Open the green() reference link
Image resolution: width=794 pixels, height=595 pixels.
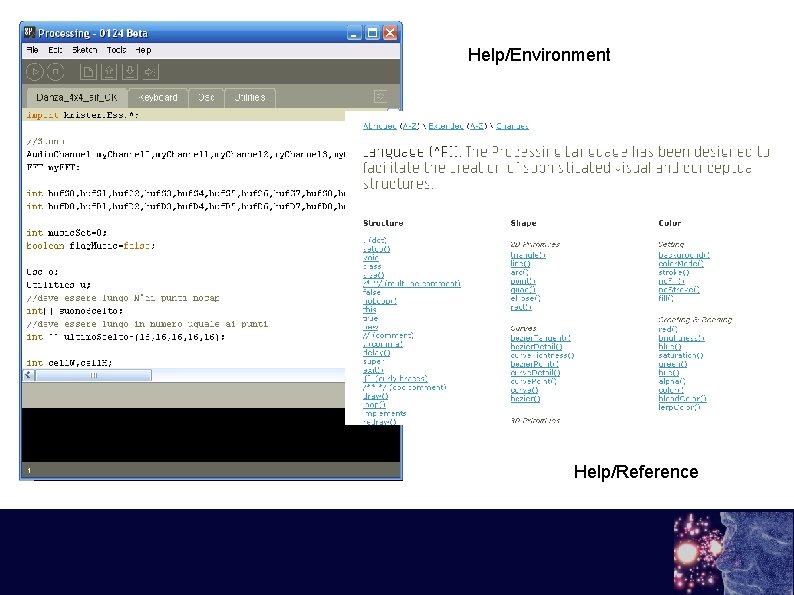[x=673, y=364]
